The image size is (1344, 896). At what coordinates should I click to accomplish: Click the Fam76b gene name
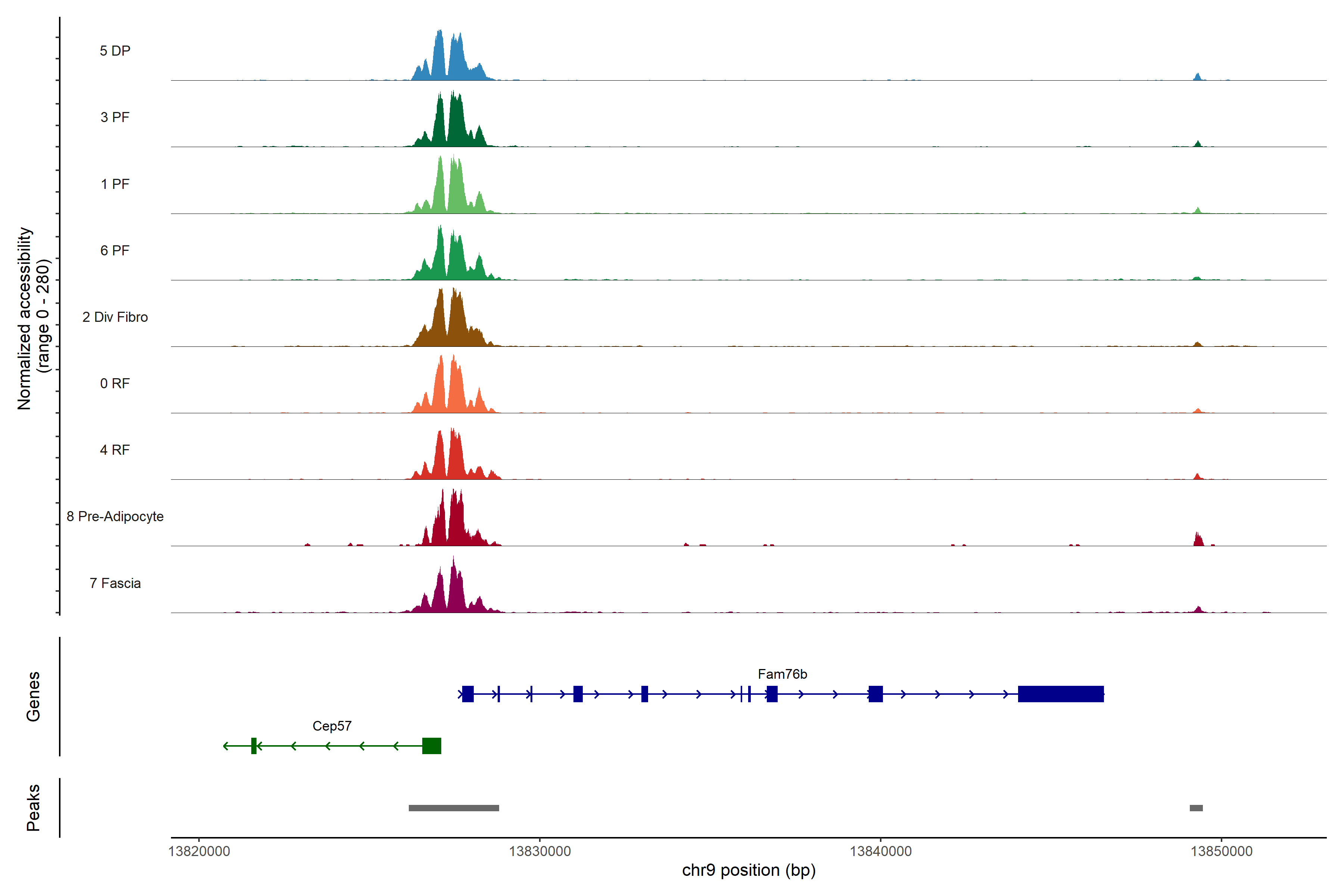pyautogui.click(x=782, y=674)
